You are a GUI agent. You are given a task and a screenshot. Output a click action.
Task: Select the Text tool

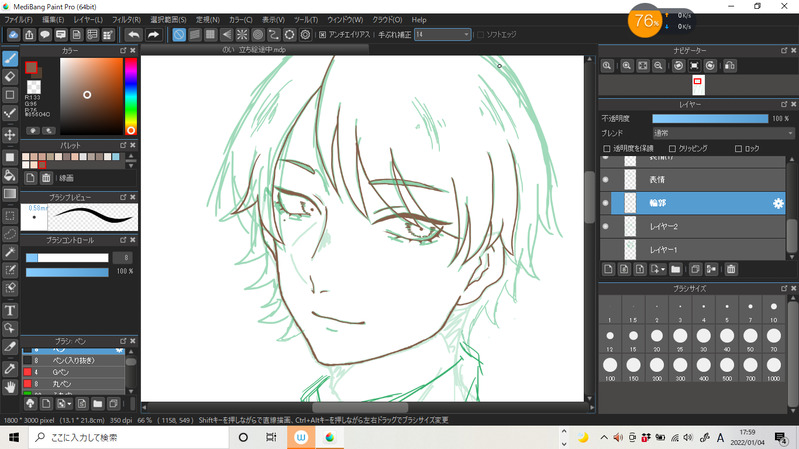10,310
